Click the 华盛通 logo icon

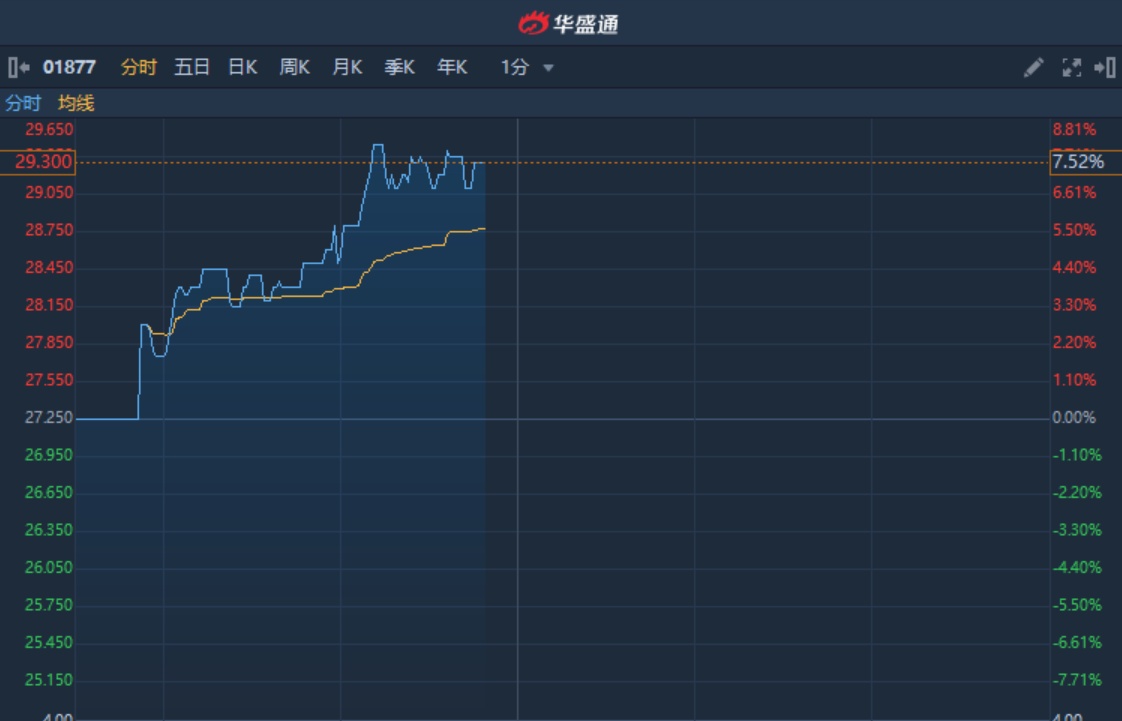(x=534, y=23)
